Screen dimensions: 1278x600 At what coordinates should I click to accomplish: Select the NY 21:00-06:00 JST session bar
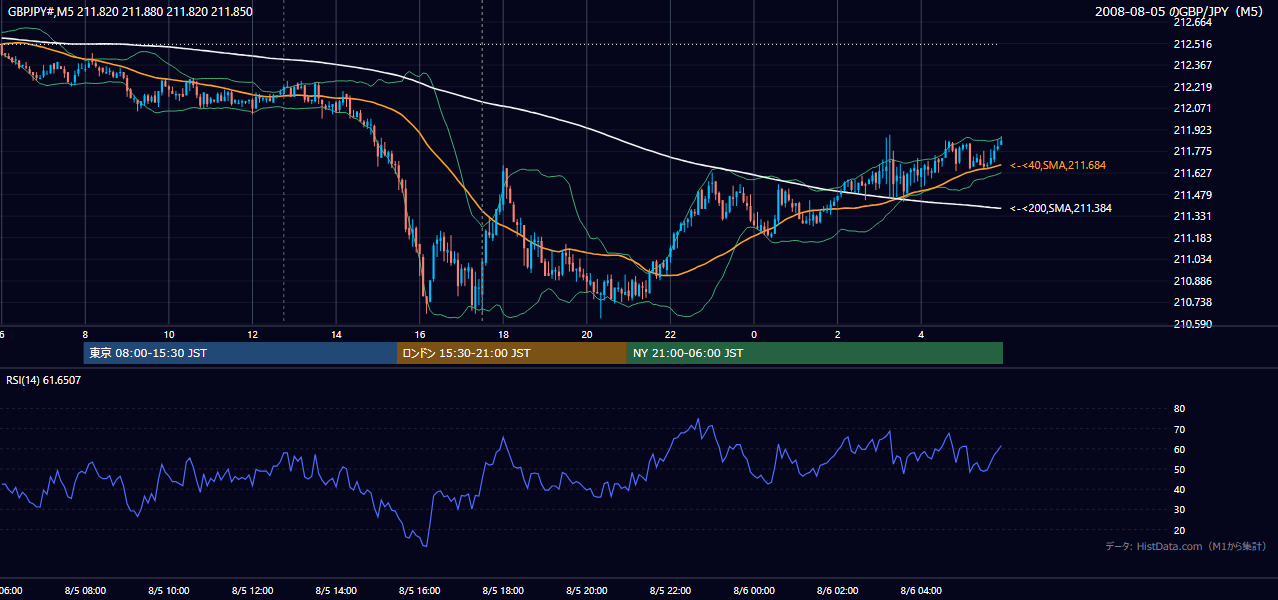tap(815, 353)
